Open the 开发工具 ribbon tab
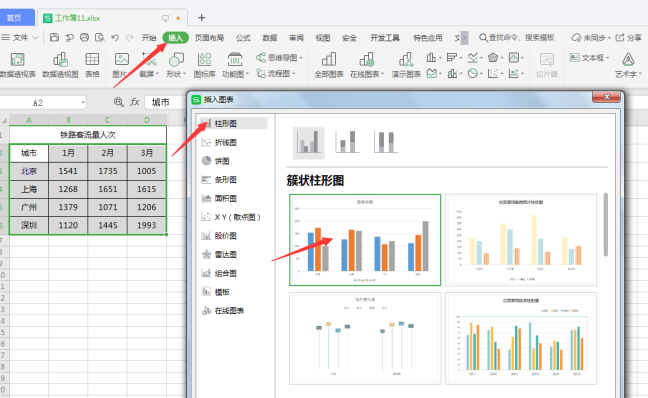This screenshot has width=648, height=398. click(x=385, y=38)
